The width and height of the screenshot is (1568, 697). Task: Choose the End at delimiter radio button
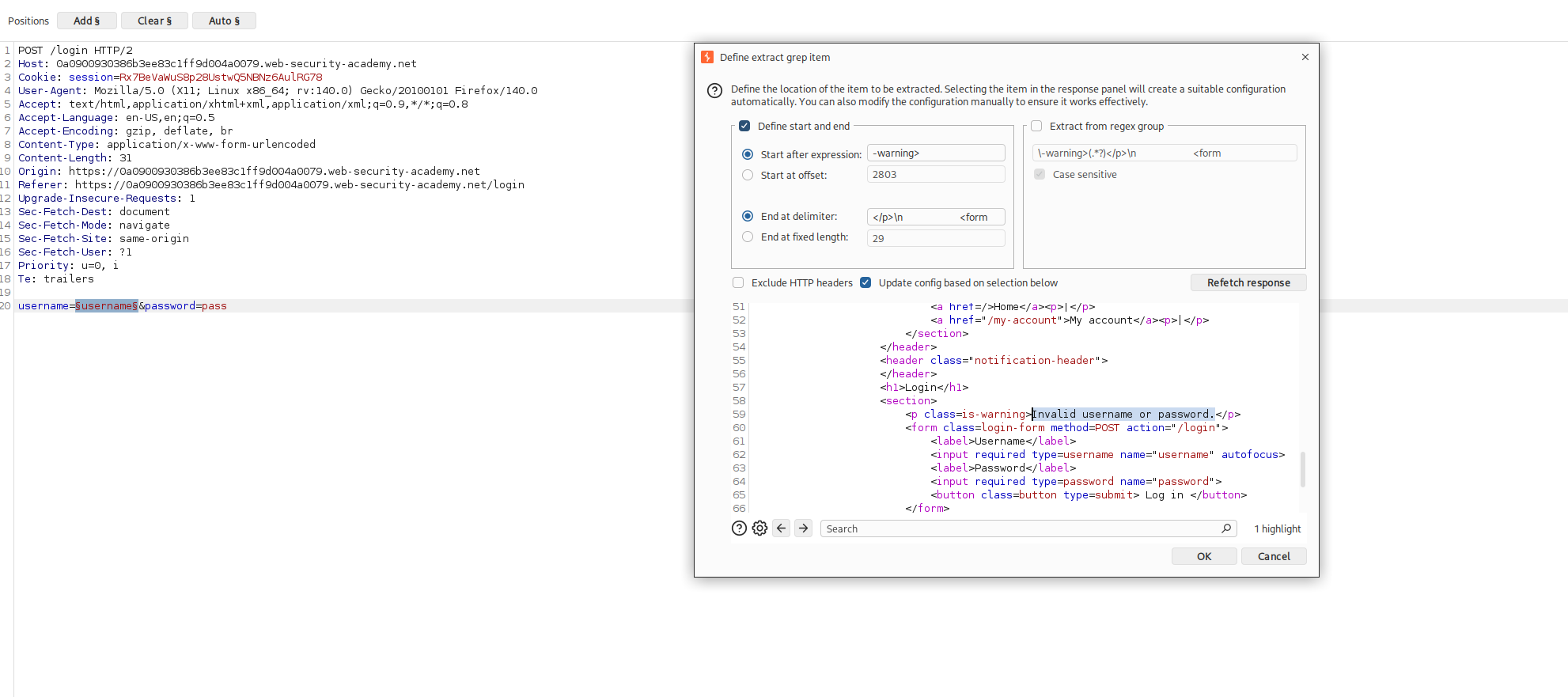pyautogui.click(x=748, y=216)
